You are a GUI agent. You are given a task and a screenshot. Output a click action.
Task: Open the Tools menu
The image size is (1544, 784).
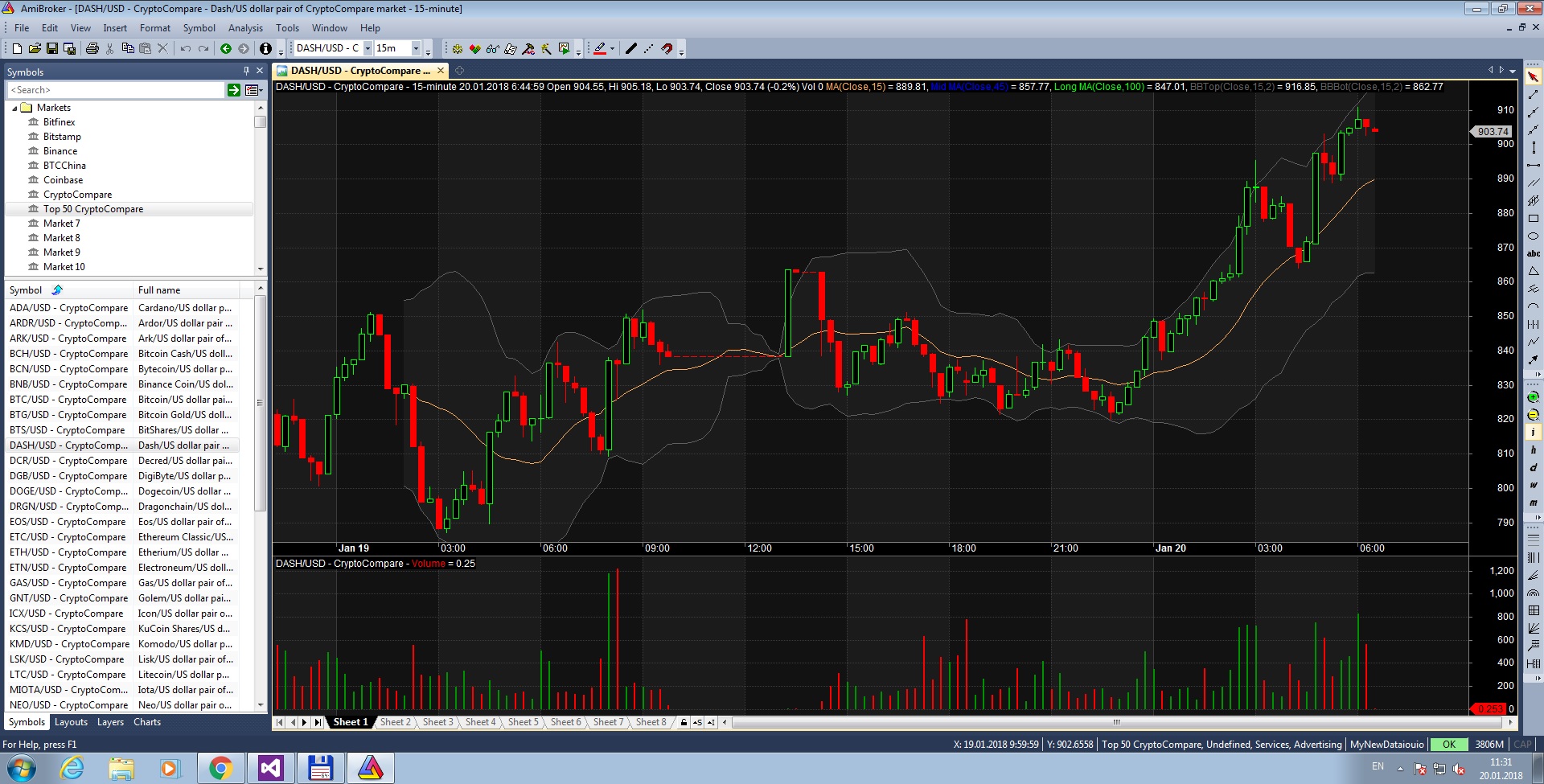(x=287, y=28)
